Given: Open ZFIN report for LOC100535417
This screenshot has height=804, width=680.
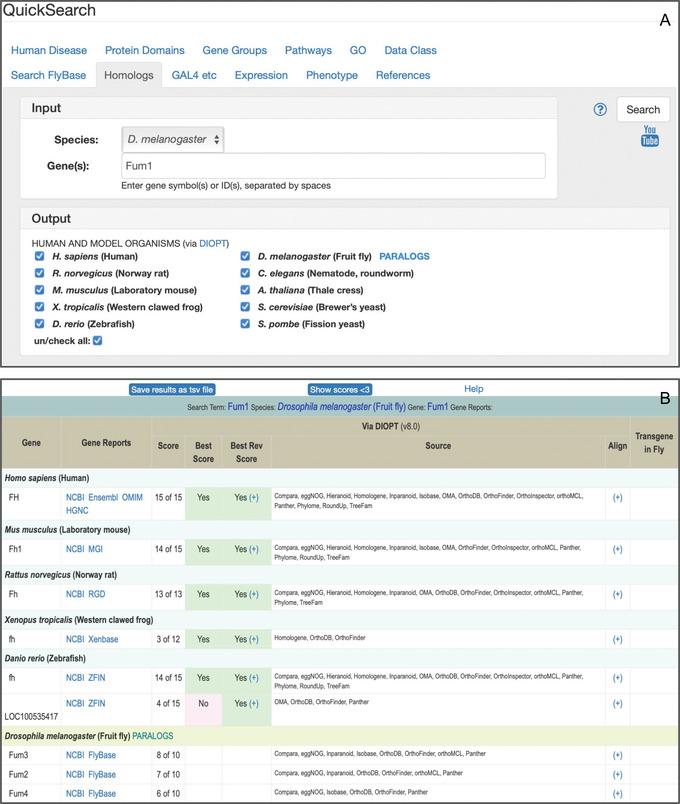Looking at the screenshot, I should click(96, 704).
